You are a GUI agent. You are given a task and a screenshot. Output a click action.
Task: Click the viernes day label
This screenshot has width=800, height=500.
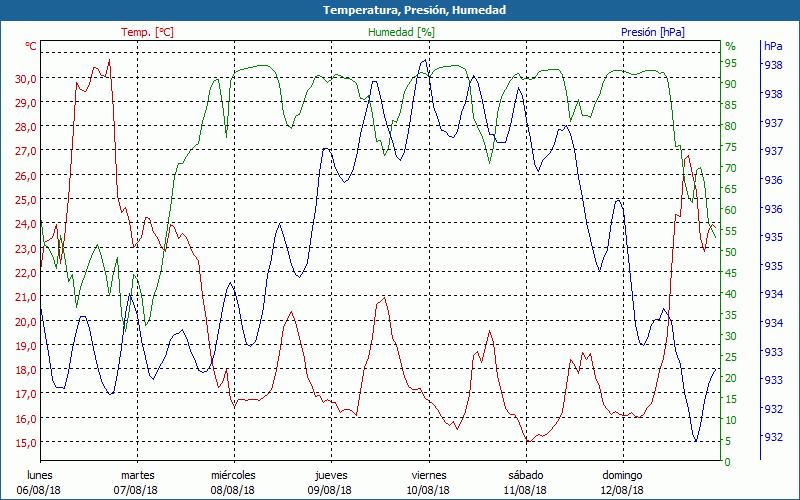(x=429, y=476)
